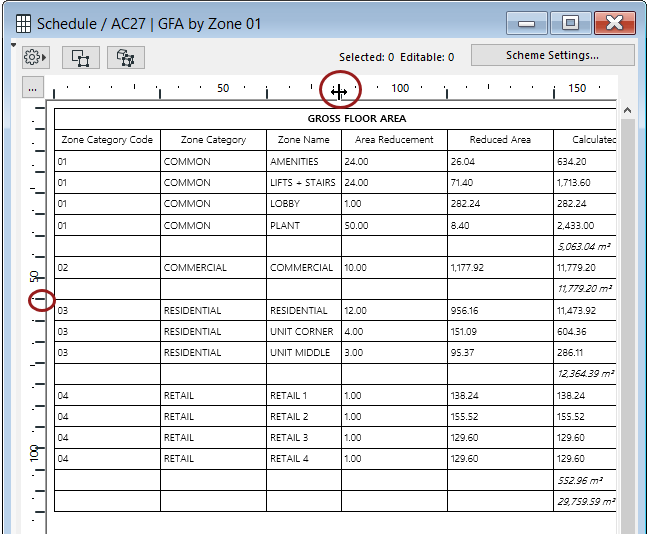The image size is (647, 534).
Task: Minimize the Schedule window
Action: coord(527,23)
